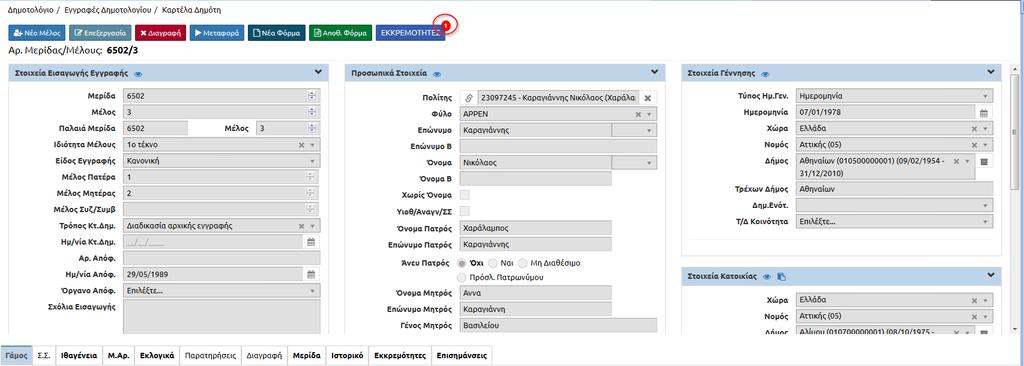Click the building icon beside birth Δήμος
The width and height of the screenshot is (1024, 366).
985,161
